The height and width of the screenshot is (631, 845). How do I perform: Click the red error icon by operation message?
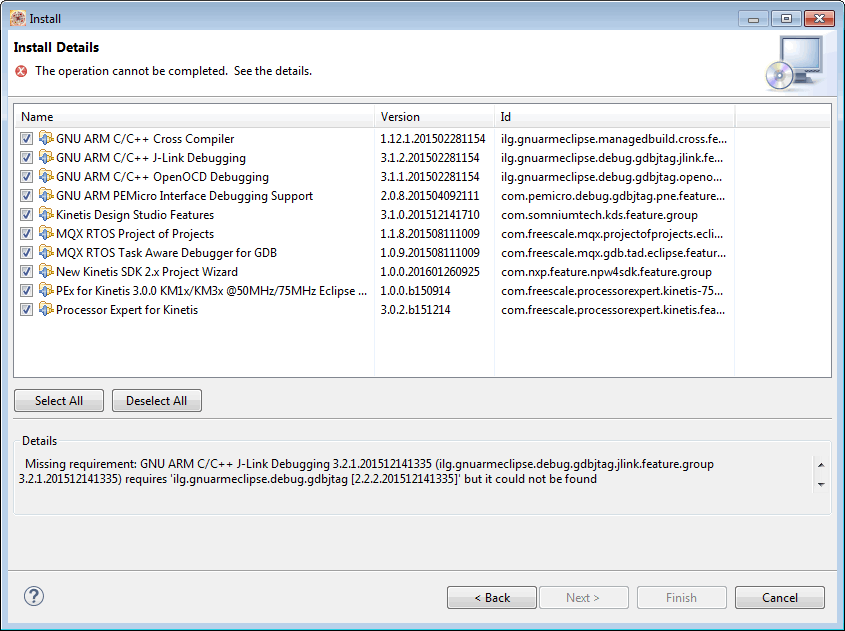coord(21,71)
